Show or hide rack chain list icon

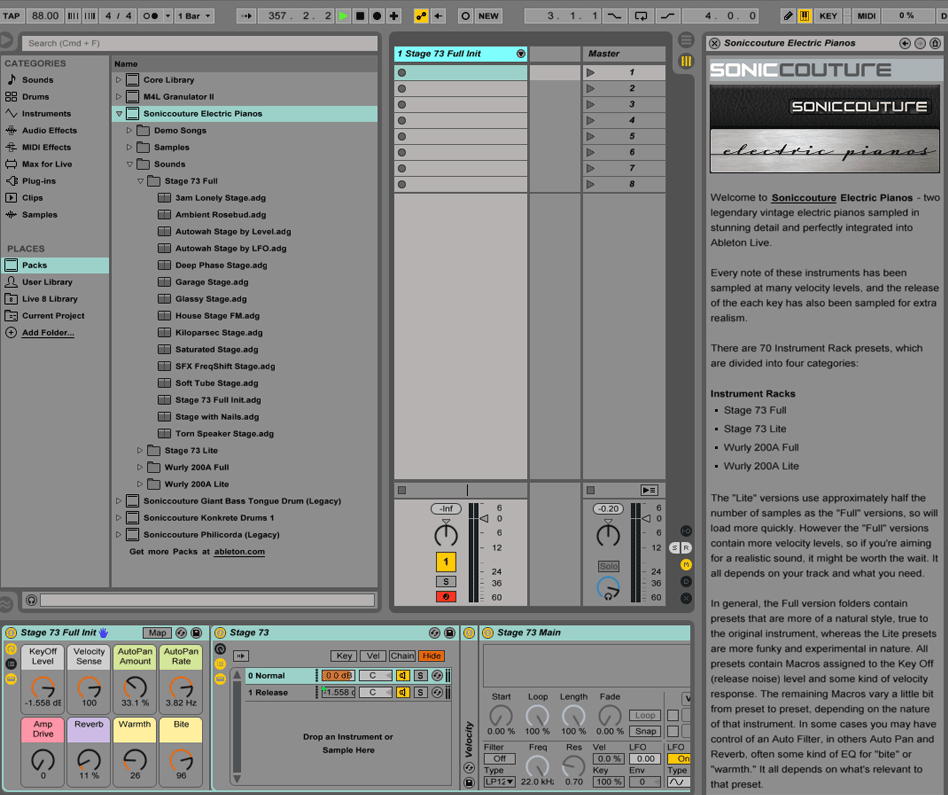coord(11,663)
